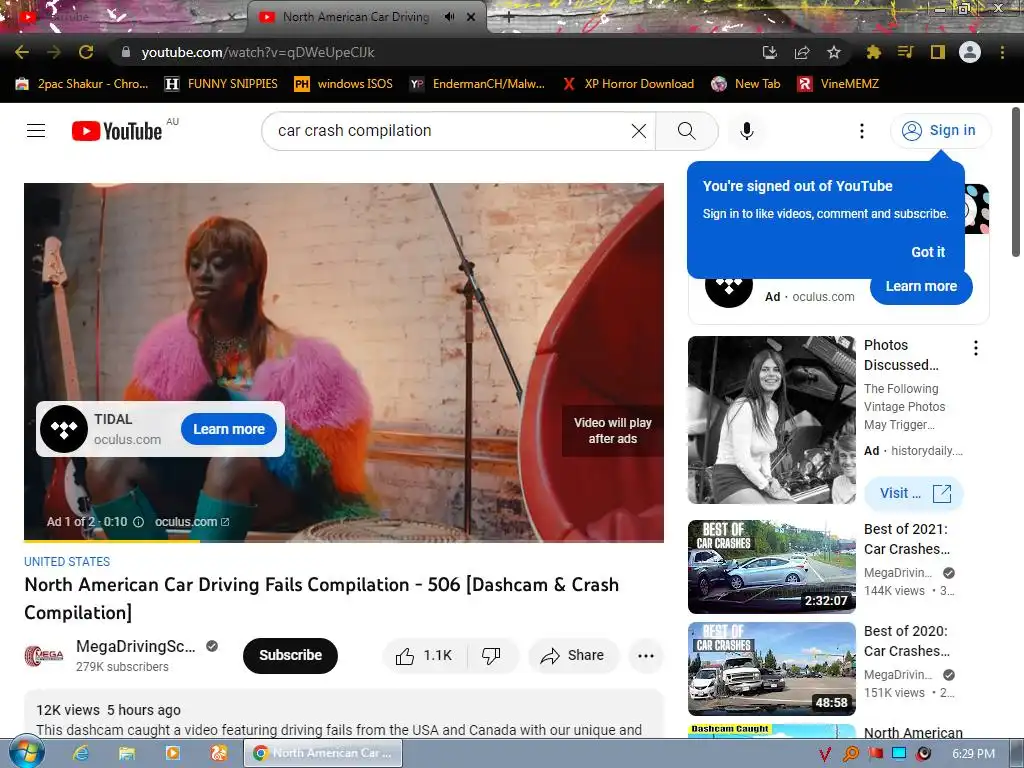This screenshot has width=1024, height=768.
Task: Open the windows ISOS bookmark
Action: (344, 84)
